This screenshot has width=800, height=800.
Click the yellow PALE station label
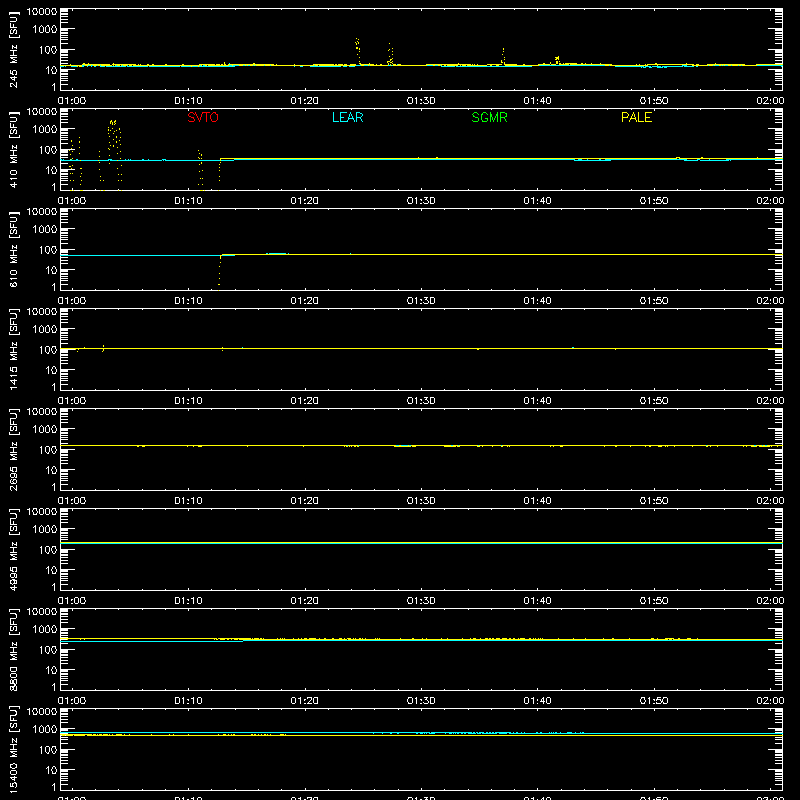pyautogui.click(x=636, y=117)
